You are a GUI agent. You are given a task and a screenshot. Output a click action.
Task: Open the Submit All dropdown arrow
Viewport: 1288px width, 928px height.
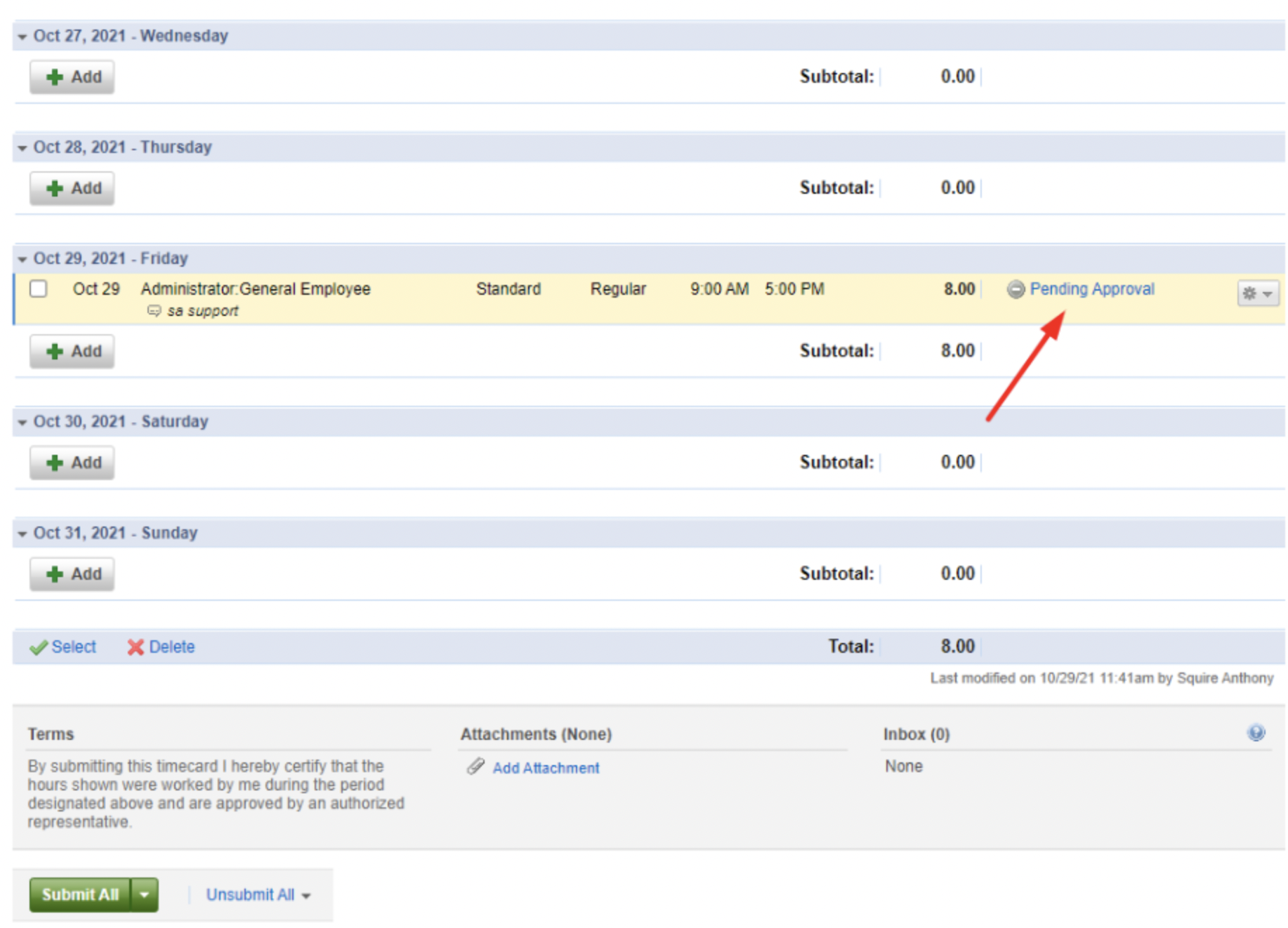click(145, 895)
